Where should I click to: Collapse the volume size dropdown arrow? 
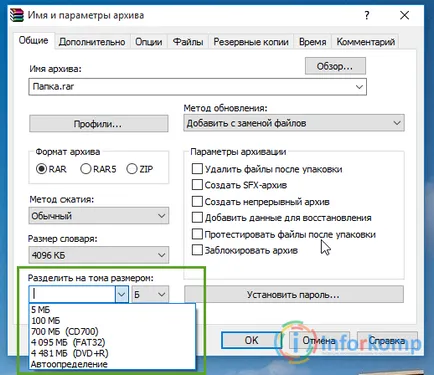click(x=122, y=294)
